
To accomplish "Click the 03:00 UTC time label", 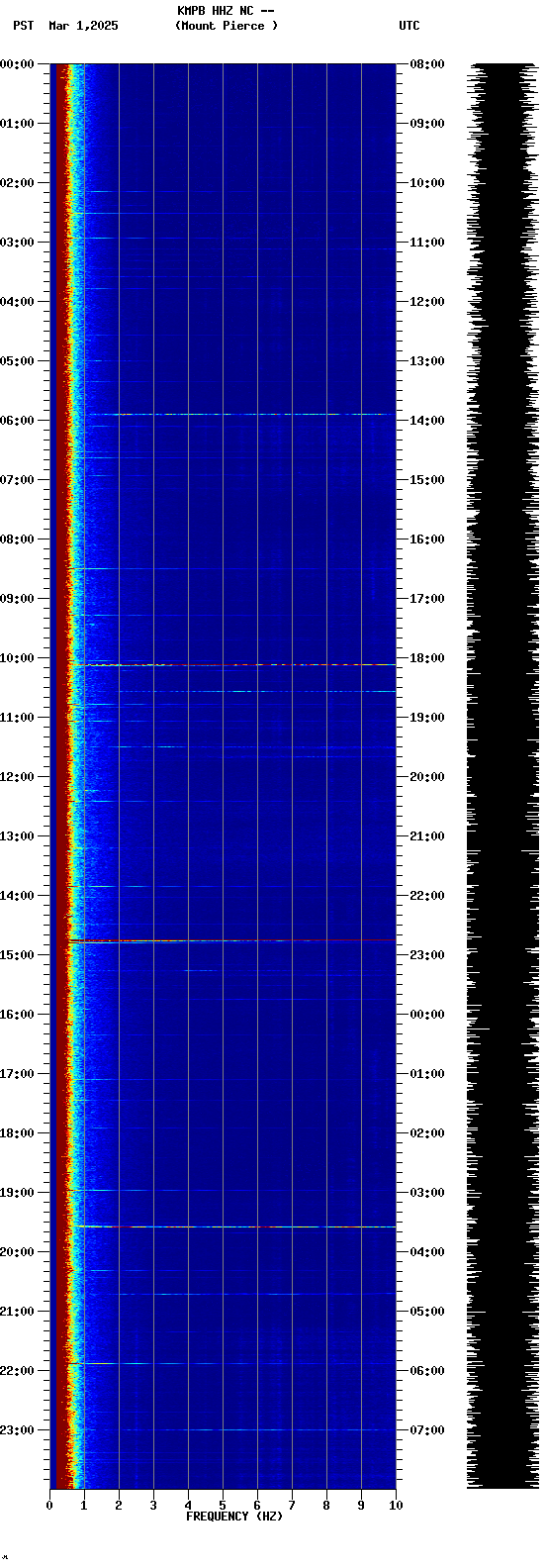I will pyautogui.click(x=426, y=1193).
